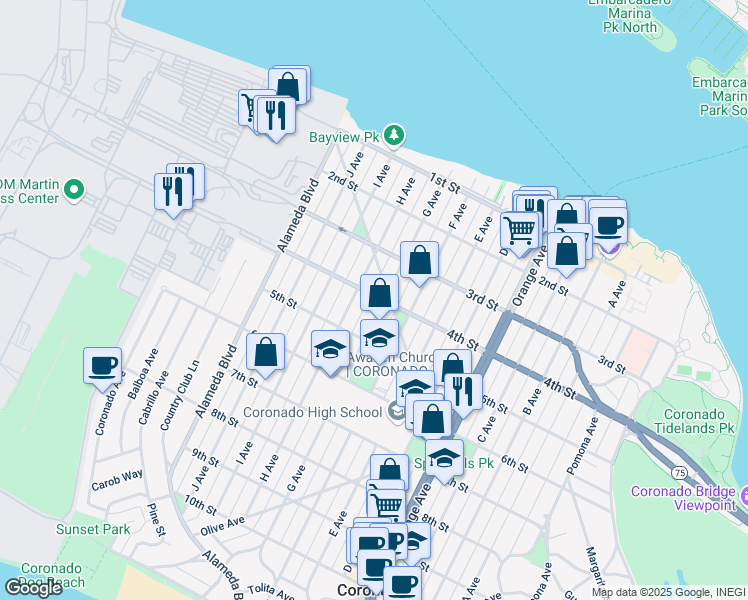Click the F Ave street label
Screen dimensions: 748x600
click(457, 216)
